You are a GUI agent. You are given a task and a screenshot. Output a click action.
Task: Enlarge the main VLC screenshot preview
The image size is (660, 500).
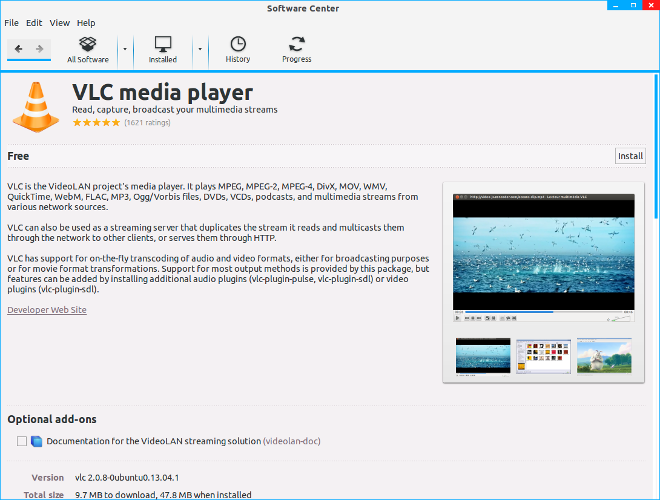coord(543,258)
